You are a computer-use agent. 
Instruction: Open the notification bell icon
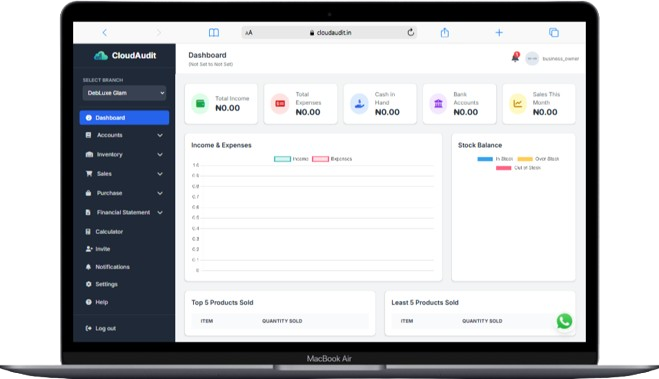515,58
